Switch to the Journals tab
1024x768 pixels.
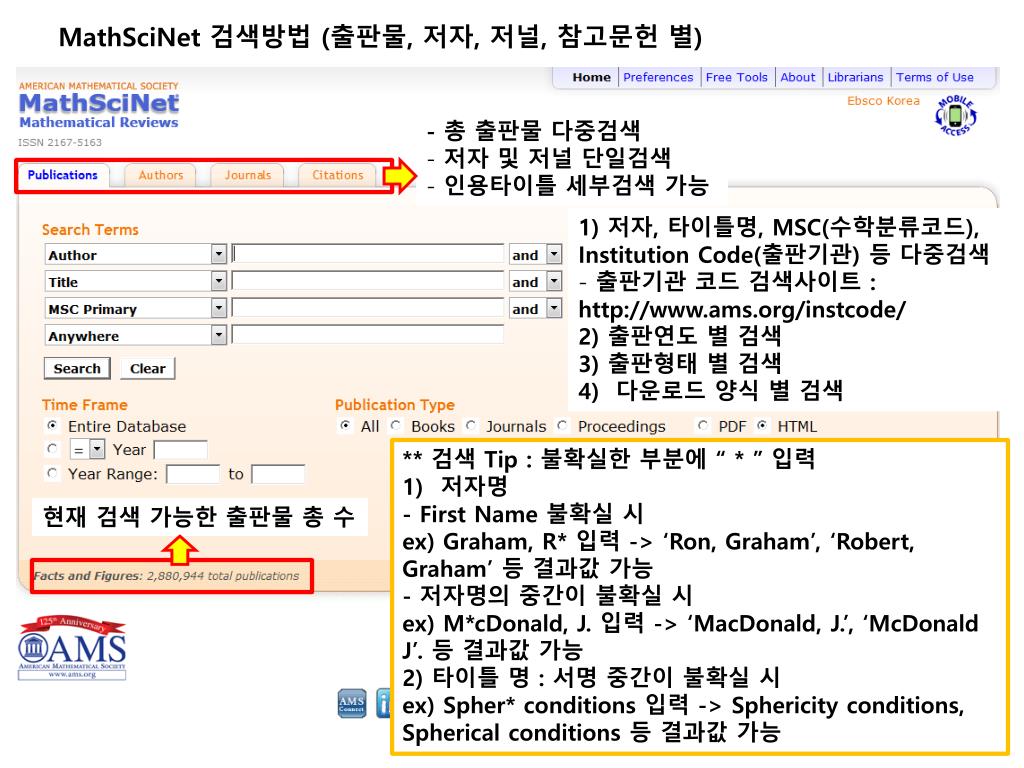(x=248, y=175)
